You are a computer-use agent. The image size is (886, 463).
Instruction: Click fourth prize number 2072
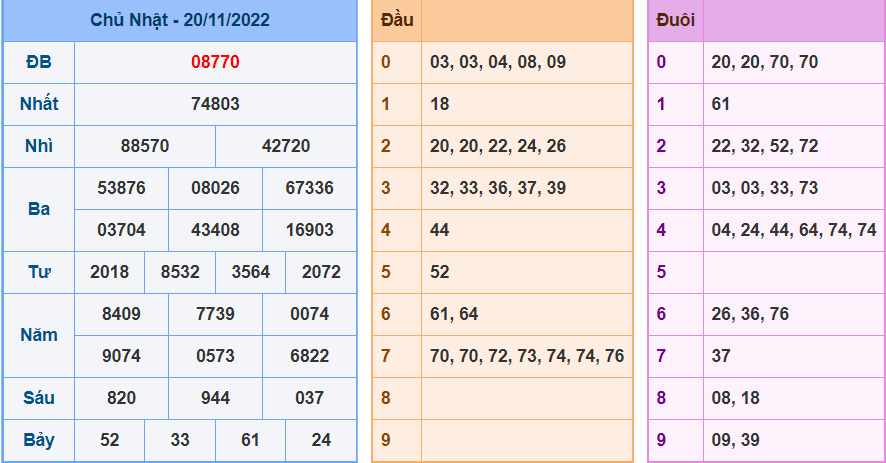[322, 272]
